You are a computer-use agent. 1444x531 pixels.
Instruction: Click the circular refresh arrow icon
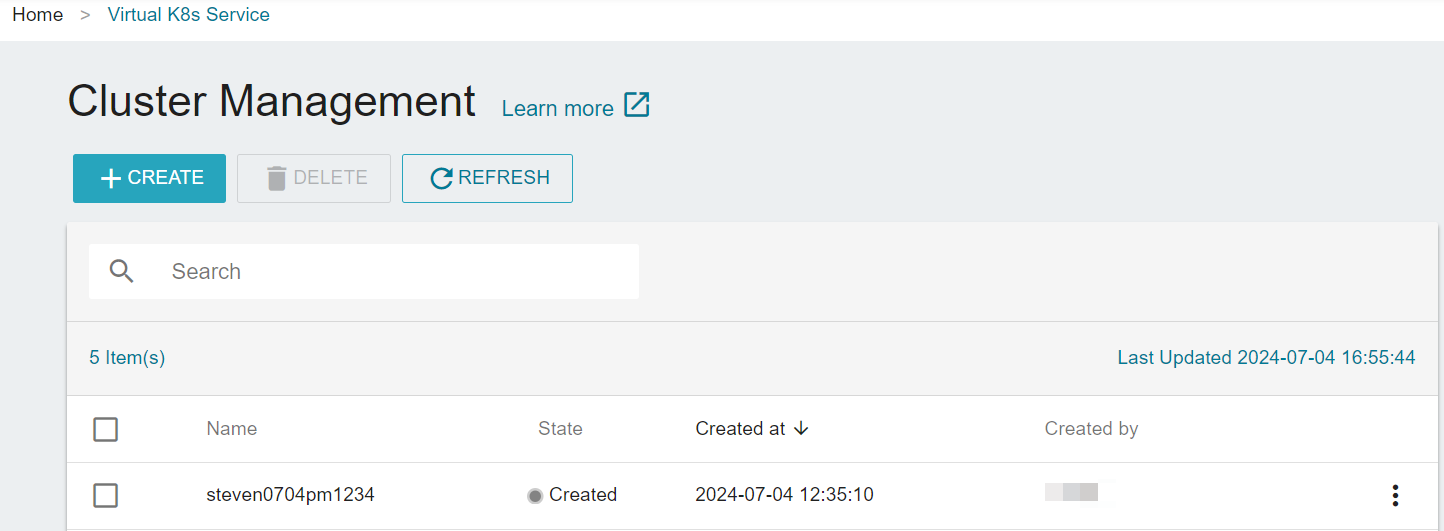click(441, 178)
